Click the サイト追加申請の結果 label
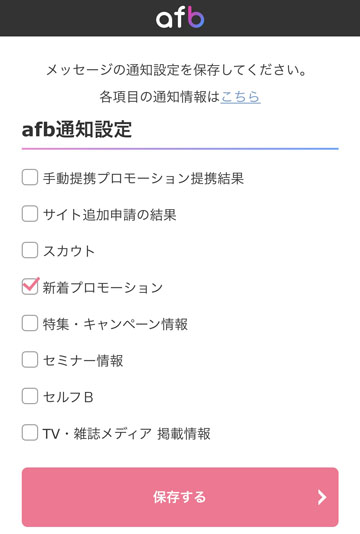360x534 pixels. tap(109, 215)
